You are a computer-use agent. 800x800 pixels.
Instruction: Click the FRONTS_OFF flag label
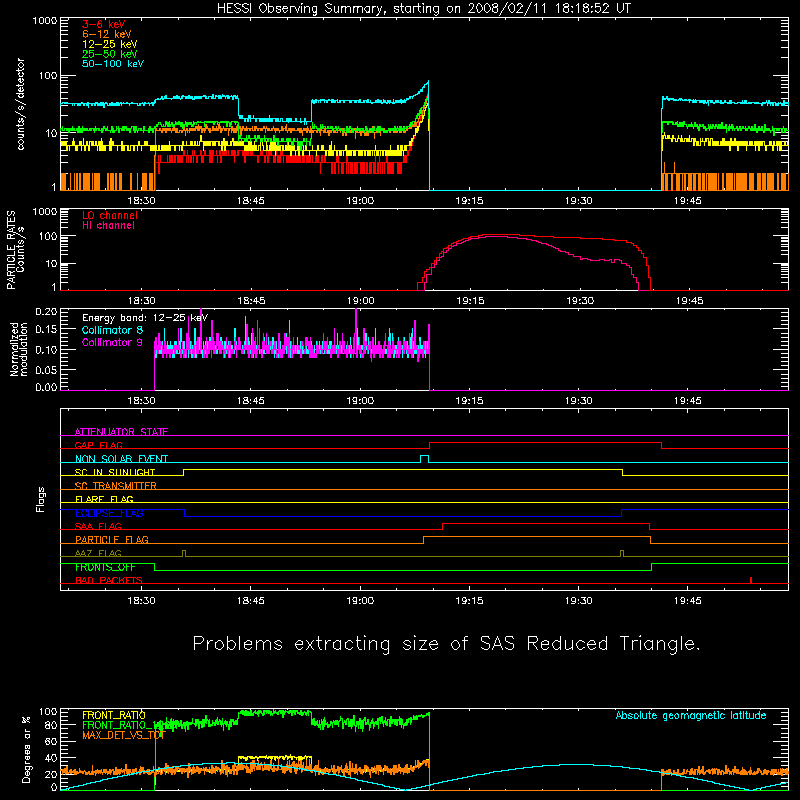tap(105, 567)
